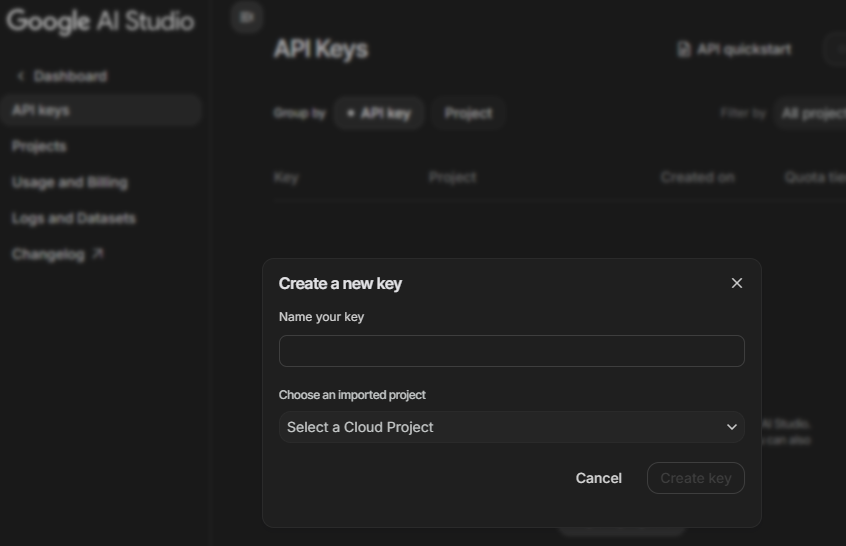Open Logs and Datasets page
Image resolution: width=846 pixels, height=546 pixels.
coord(73,218)
